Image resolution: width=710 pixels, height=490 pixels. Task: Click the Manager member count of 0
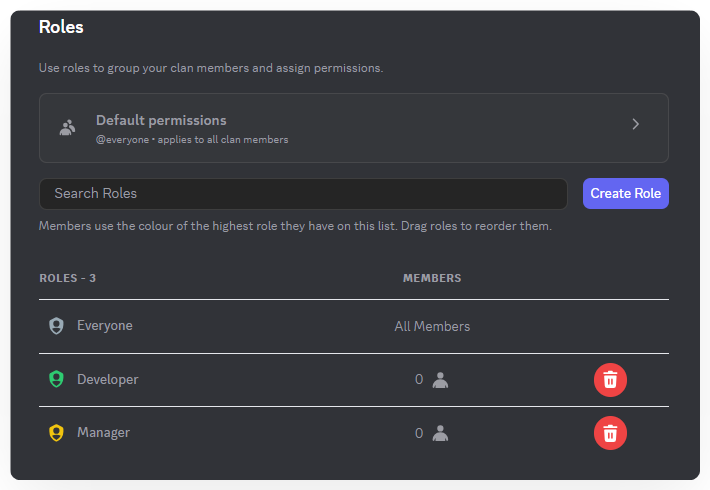tap(419, 433)
